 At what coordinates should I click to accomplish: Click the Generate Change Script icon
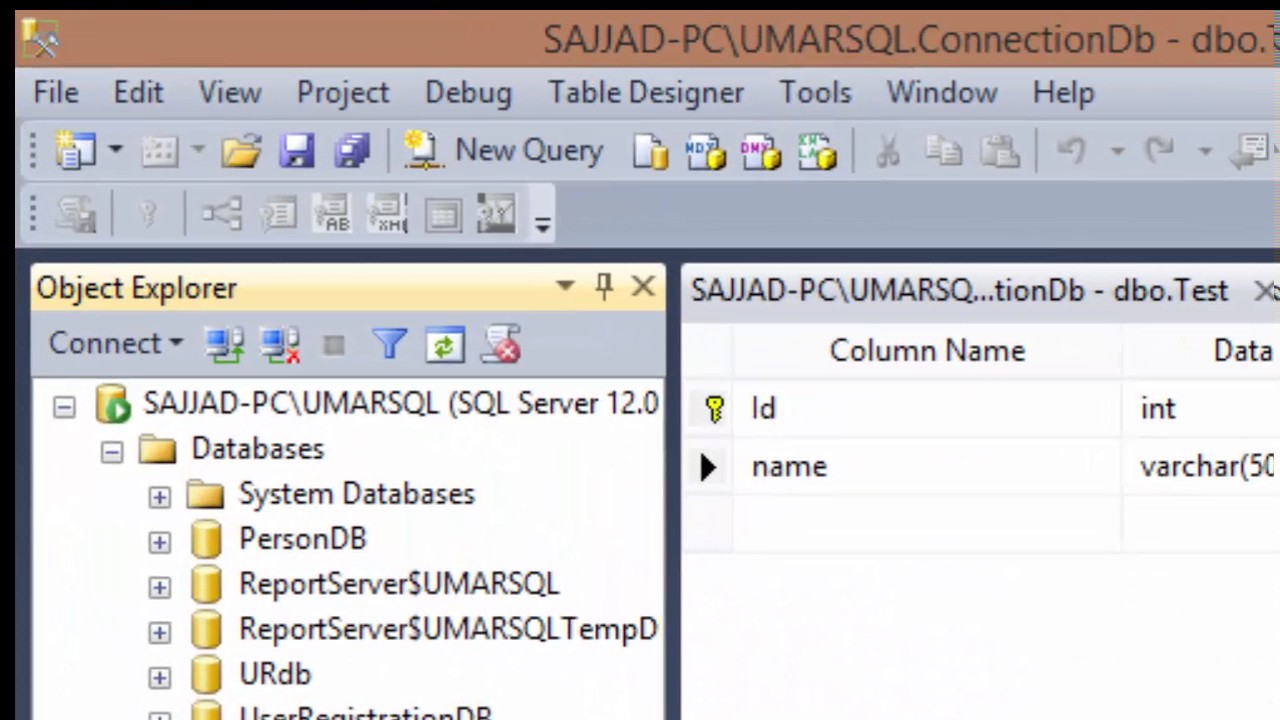pos(76,214)
